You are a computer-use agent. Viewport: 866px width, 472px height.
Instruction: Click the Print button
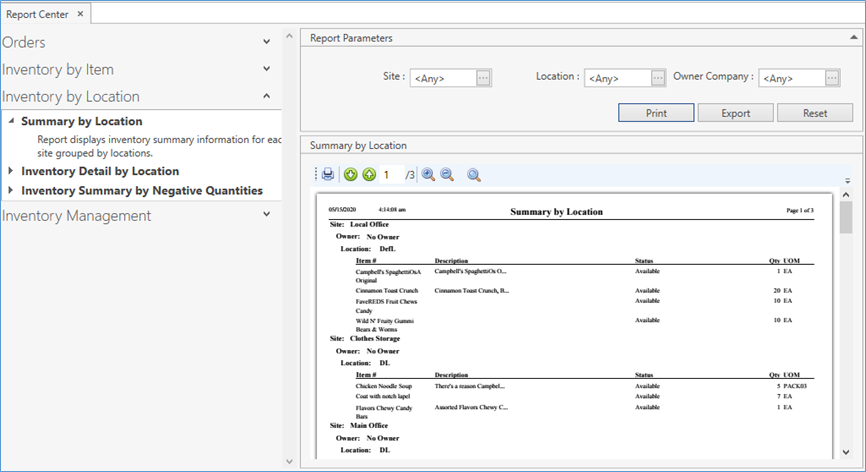coord(656,113)
